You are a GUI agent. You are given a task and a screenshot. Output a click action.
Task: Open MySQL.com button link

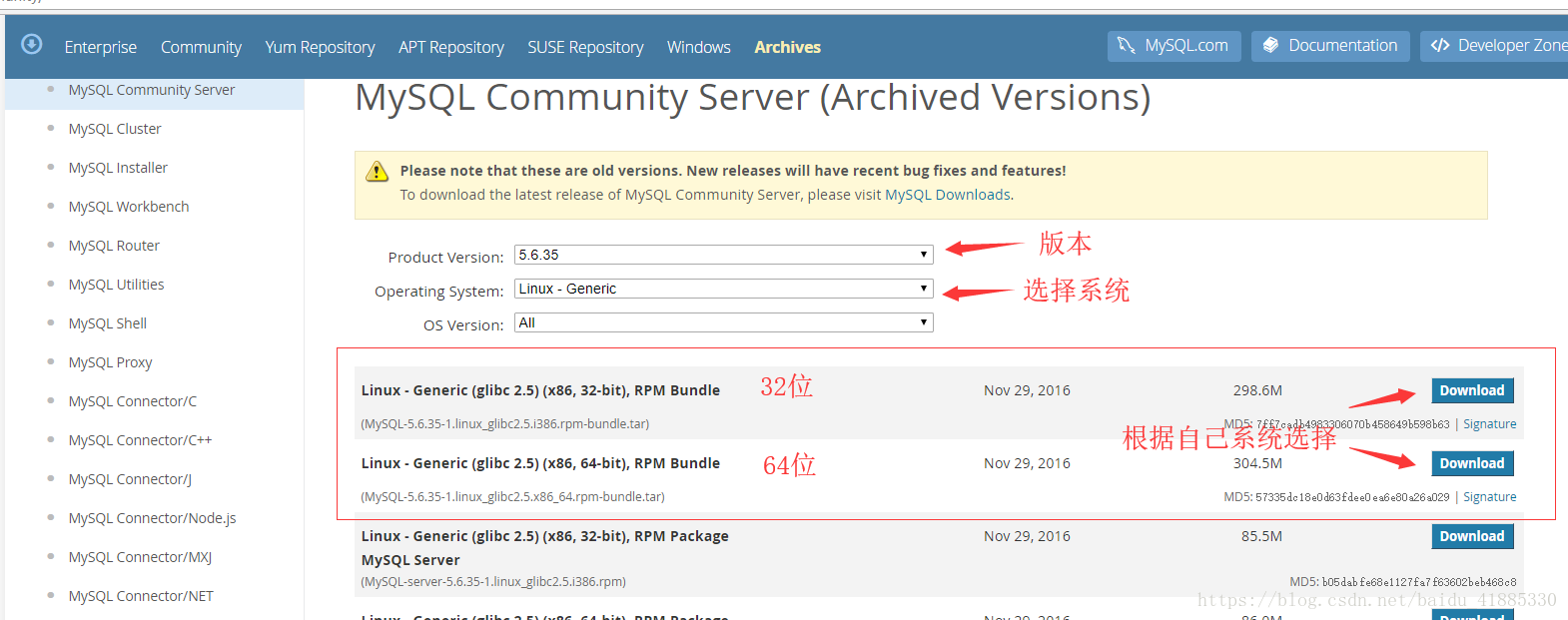click(1175, 46)
